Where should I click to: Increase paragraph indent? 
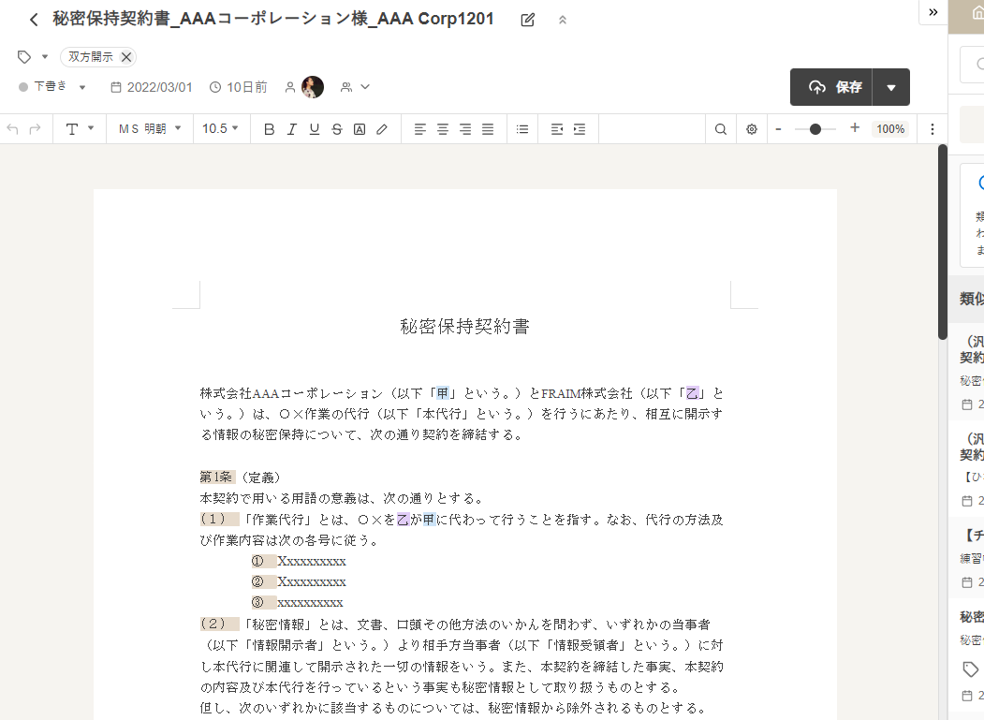pyautogui.click(x=579, y=129)
